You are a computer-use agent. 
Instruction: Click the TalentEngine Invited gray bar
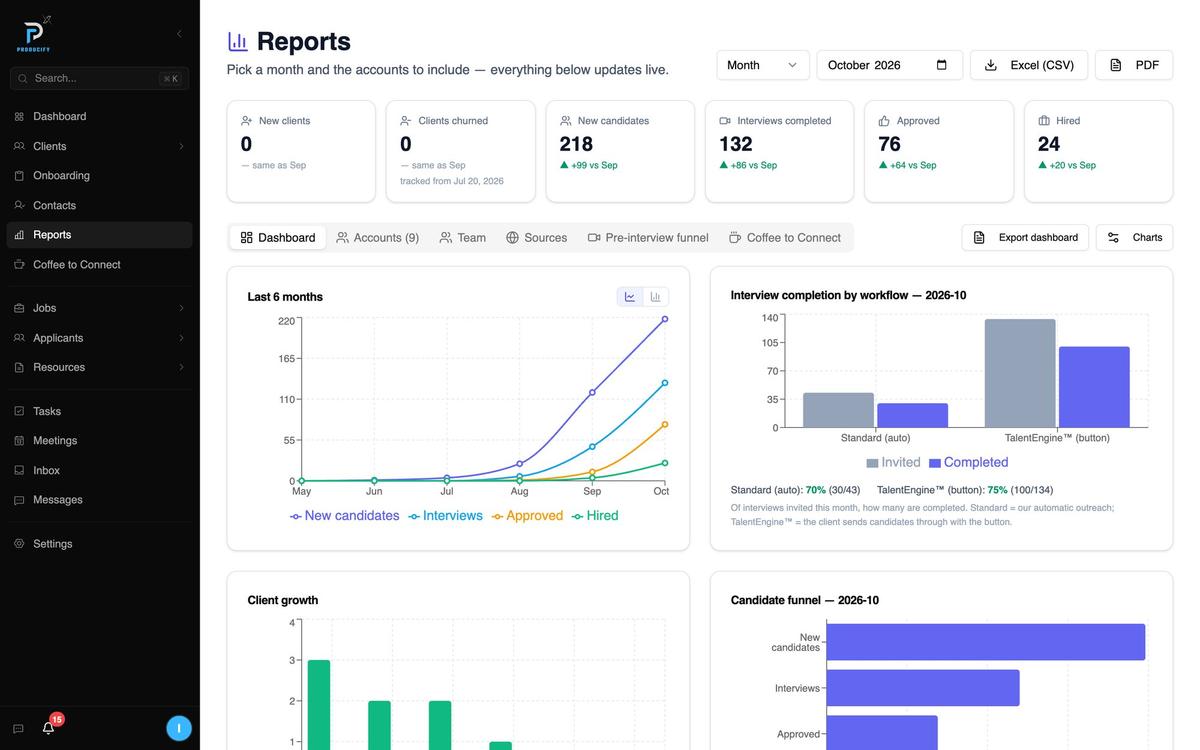(1020, 374)
